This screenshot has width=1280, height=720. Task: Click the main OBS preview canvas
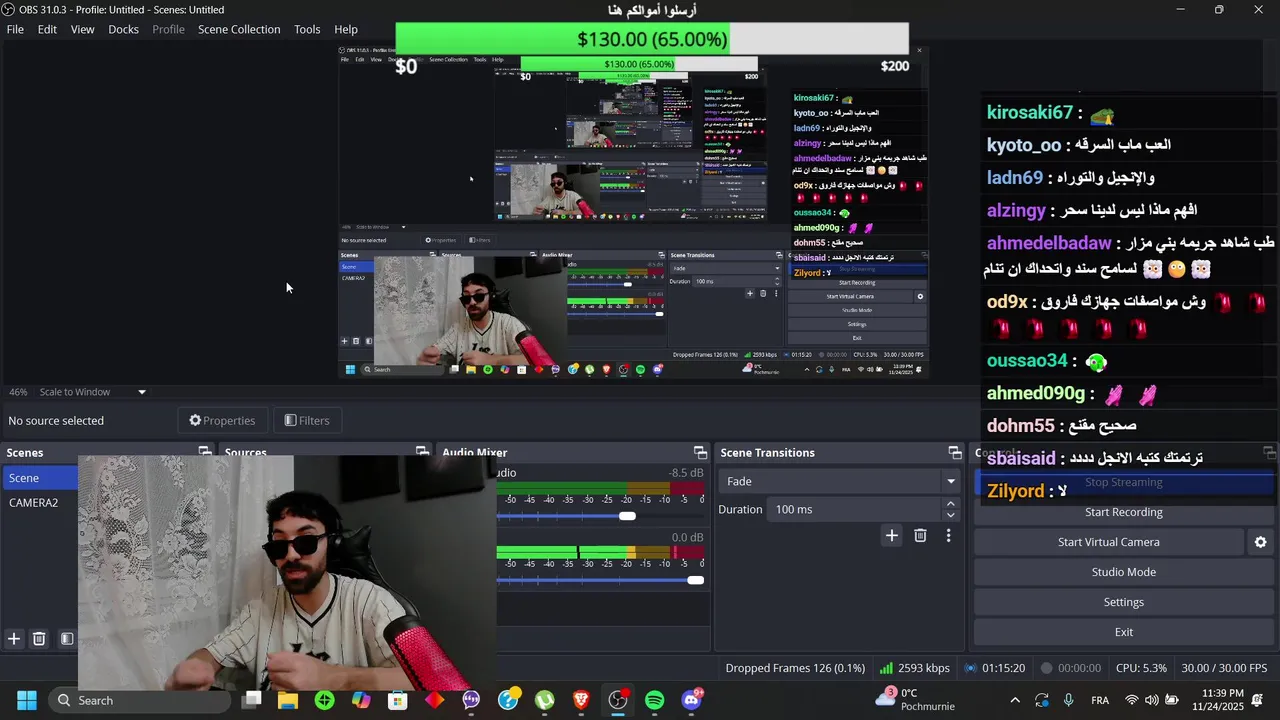click(634, 212)
